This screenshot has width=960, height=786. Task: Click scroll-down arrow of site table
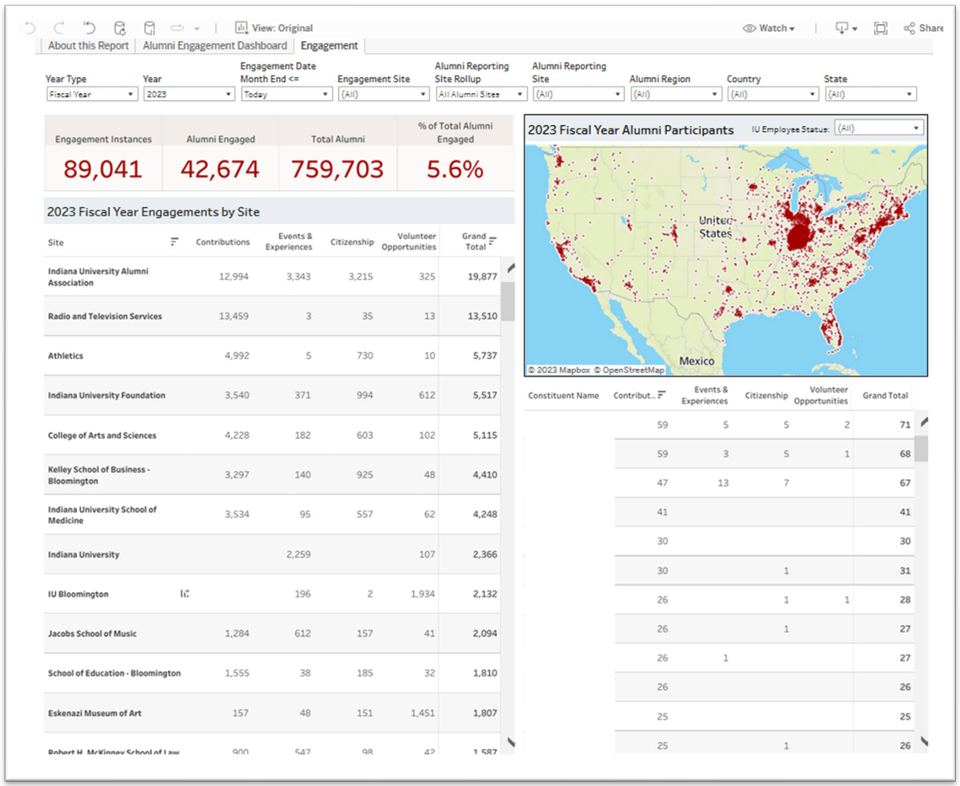511,743
